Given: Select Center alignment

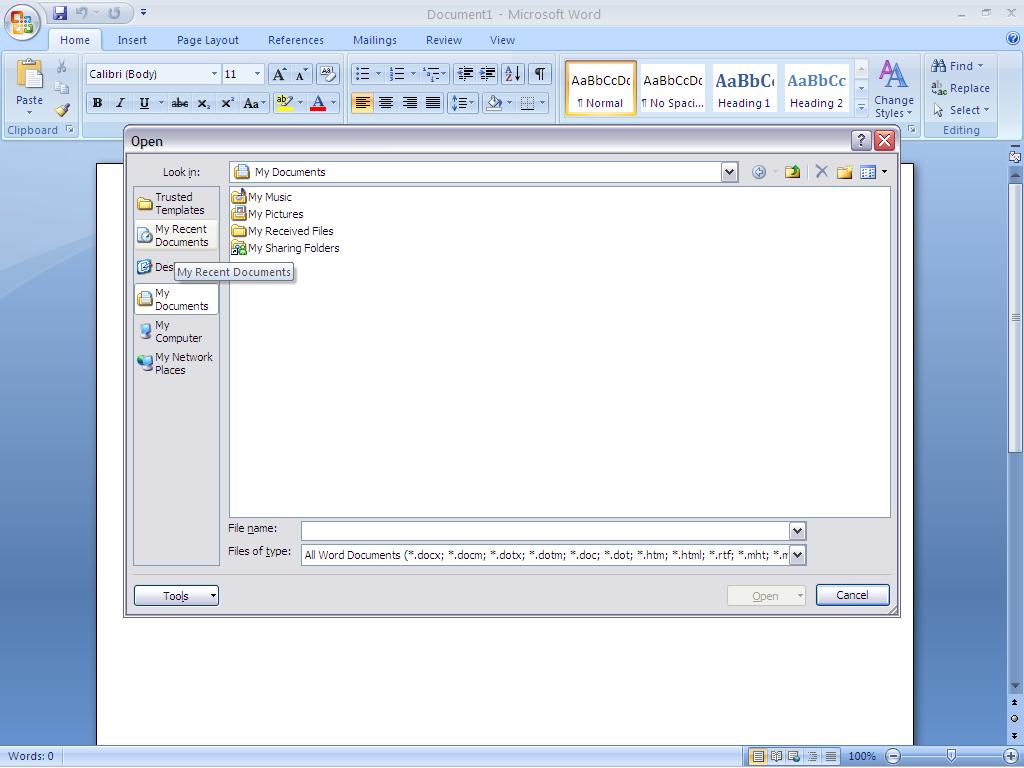Looking at the screenshot, I should coord(386,103).
